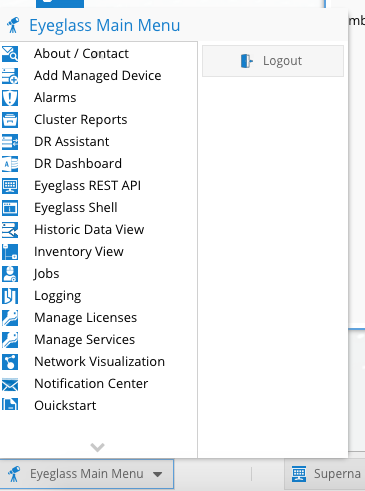Click the Logout button
The width and height of the screenshot is (365, 491).
(x=273, y=61)
